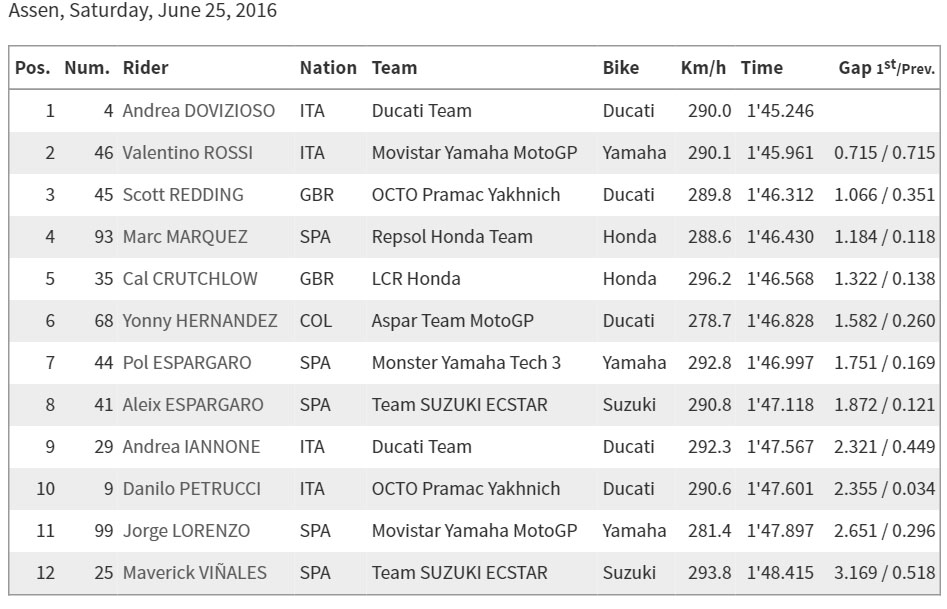Viewport: 947px width, 609px height.
Task: Select rider name Andrea IANNONE
Action: coord(191,446)
